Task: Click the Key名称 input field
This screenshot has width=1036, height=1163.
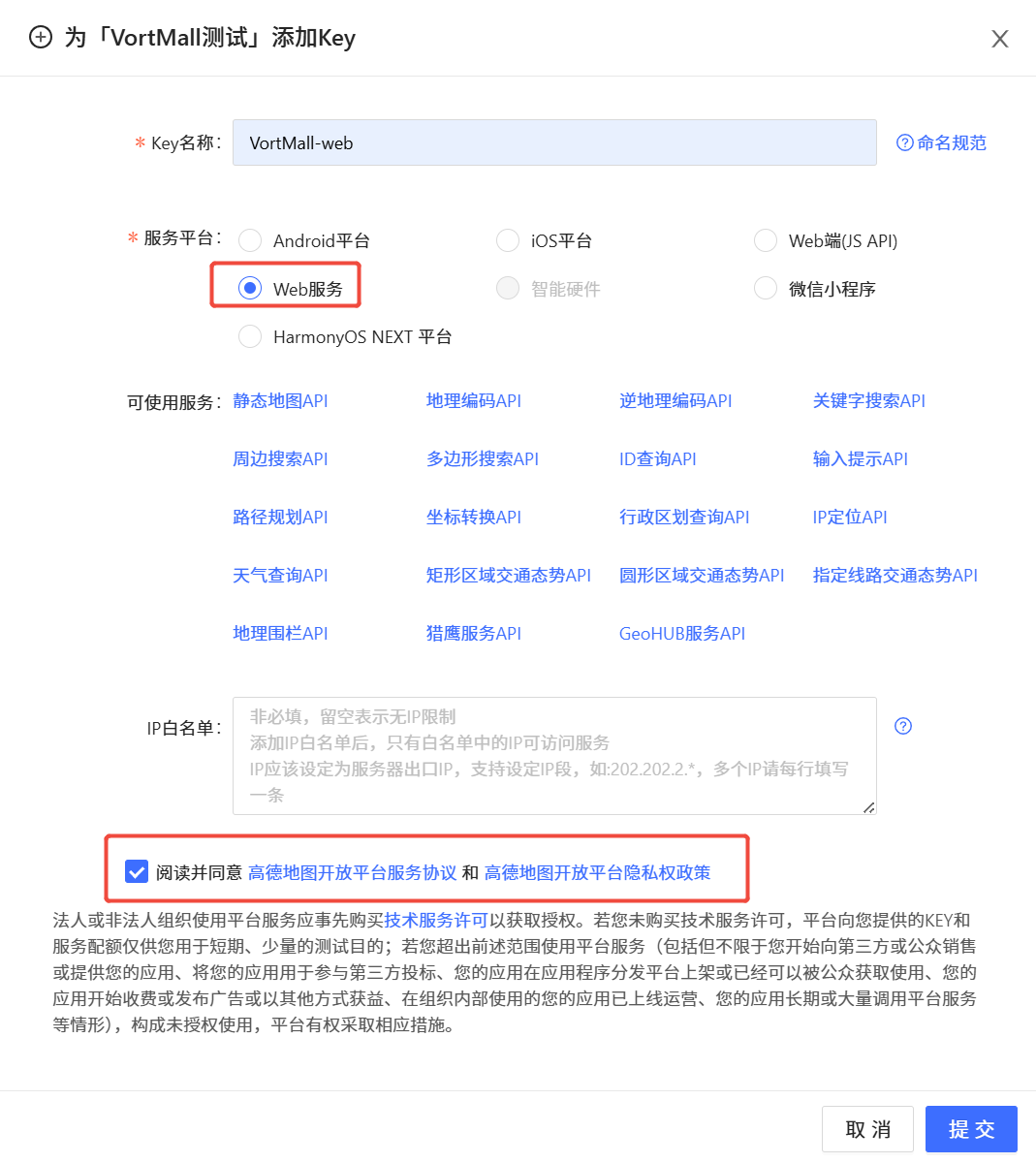Action: pyautogui.click(x=553, y=142)
